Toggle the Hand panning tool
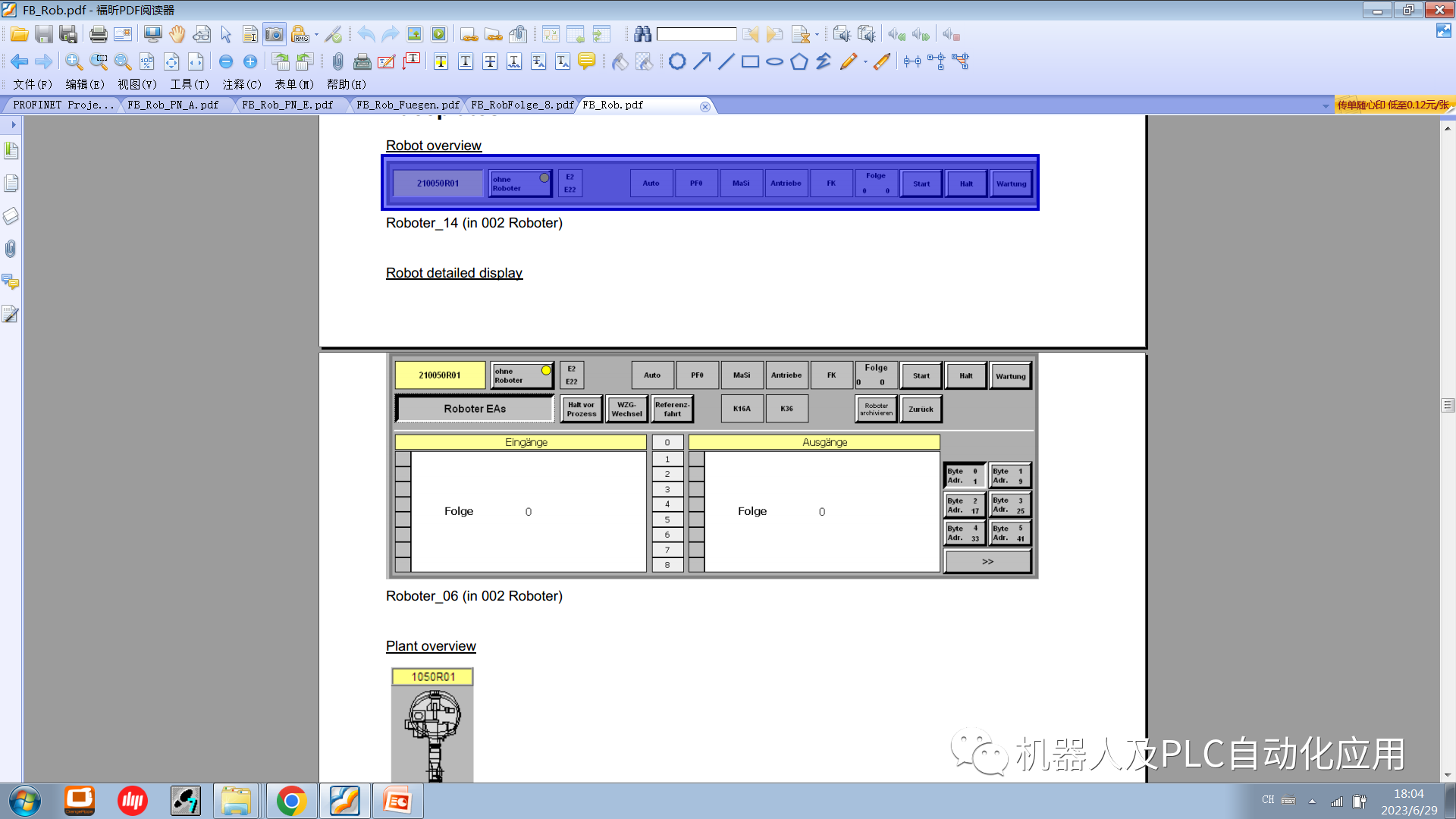The image size is (1456, 819). pyautogui.click(x=177, y=34)
